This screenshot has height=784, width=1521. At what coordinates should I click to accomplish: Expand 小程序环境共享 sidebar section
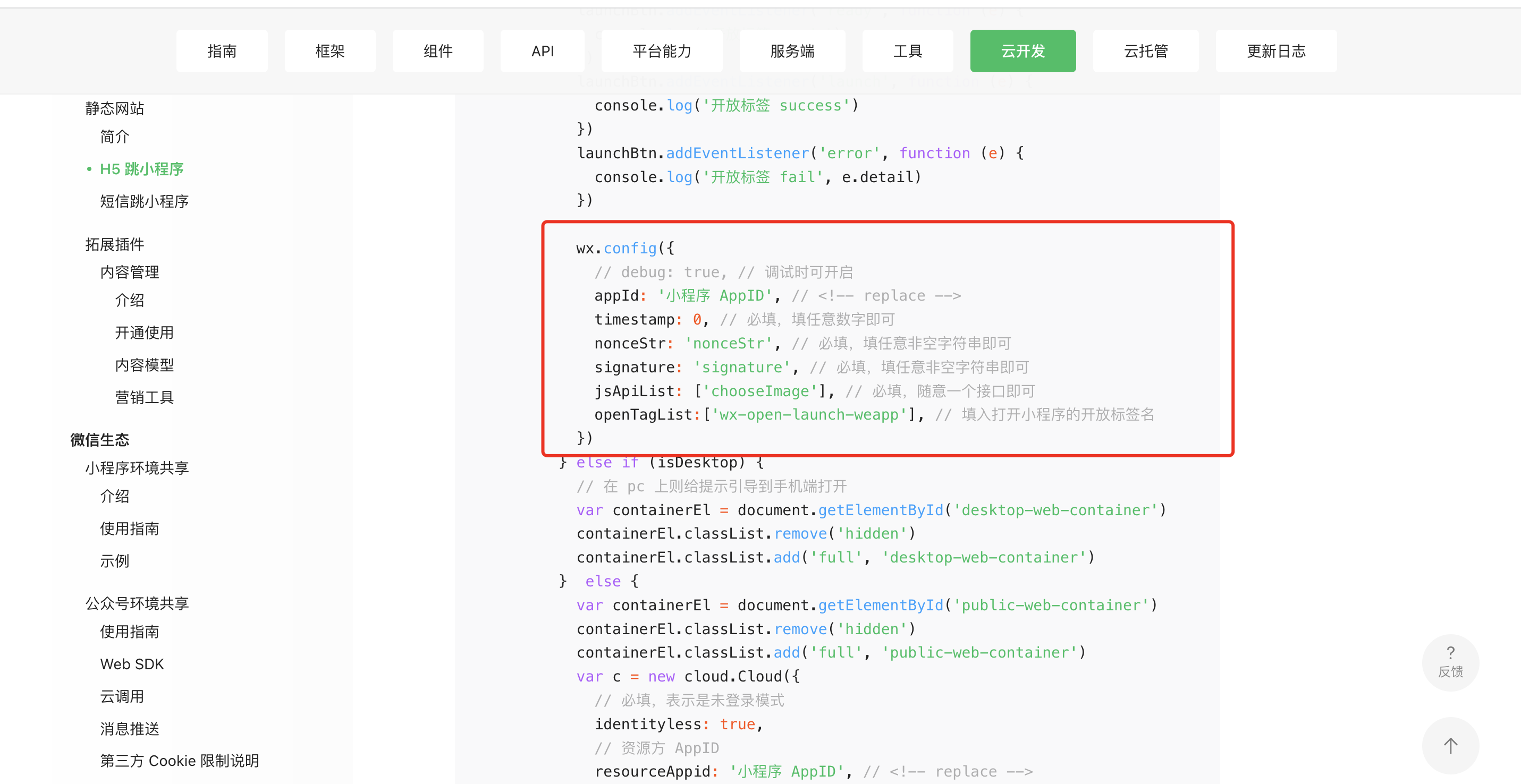137,468
